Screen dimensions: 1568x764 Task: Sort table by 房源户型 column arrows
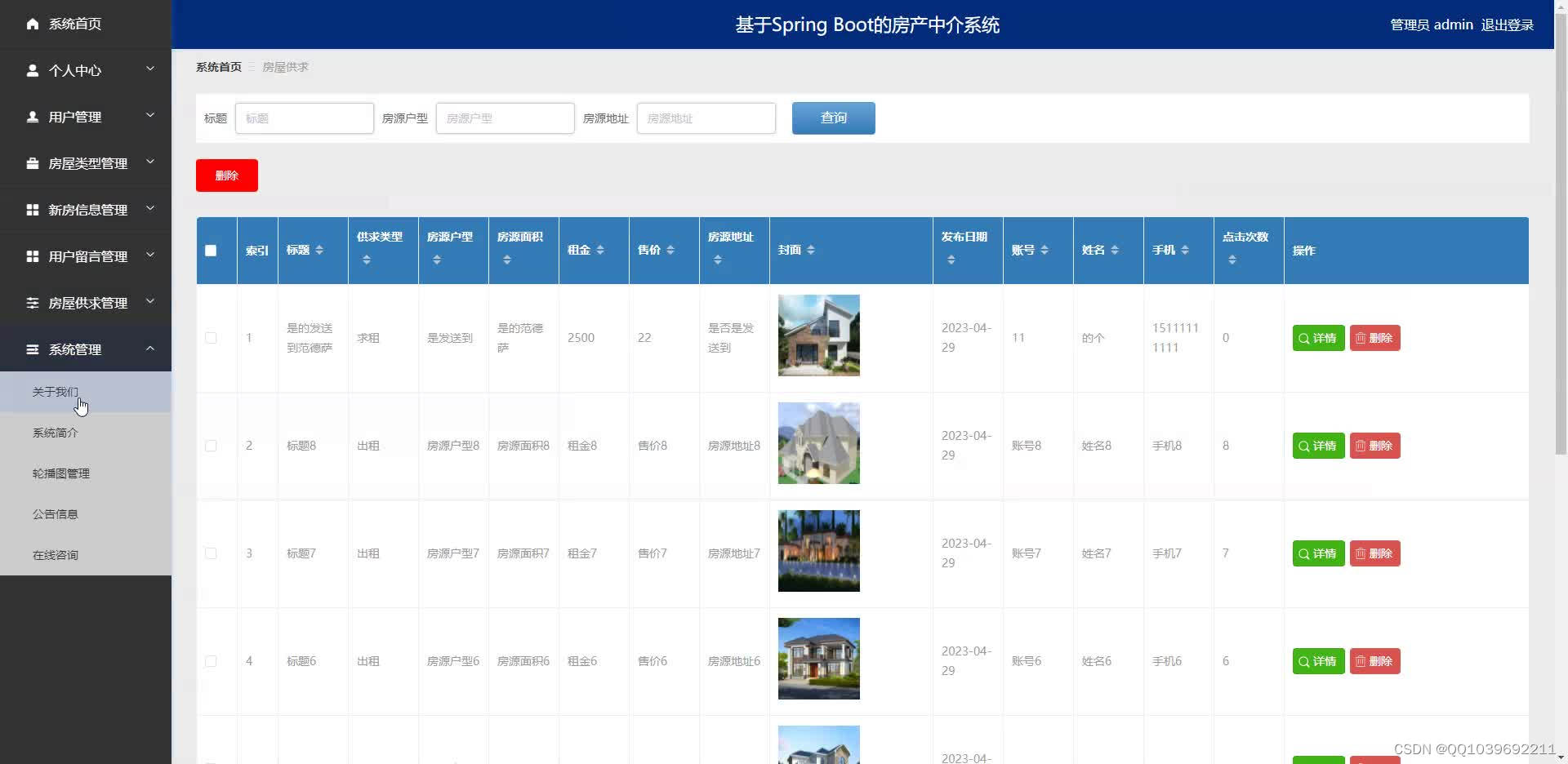point(437,260)
